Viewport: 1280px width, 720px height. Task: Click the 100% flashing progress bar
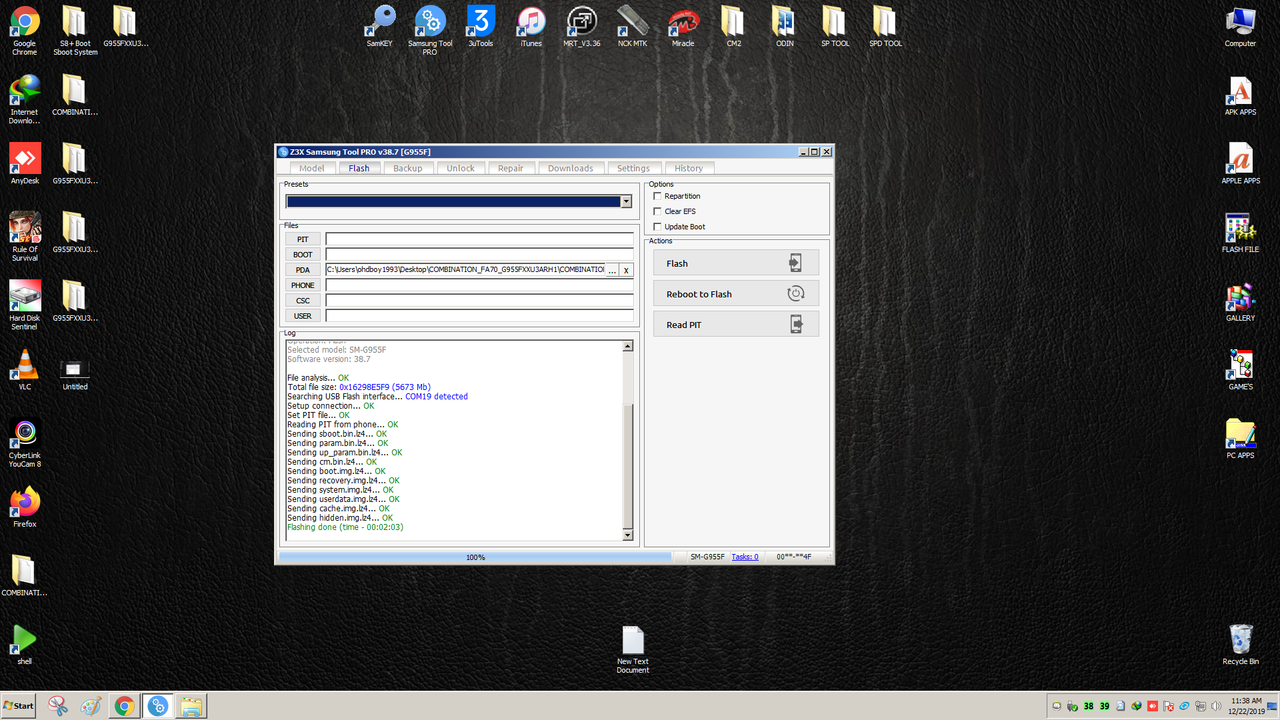[475, 557]
